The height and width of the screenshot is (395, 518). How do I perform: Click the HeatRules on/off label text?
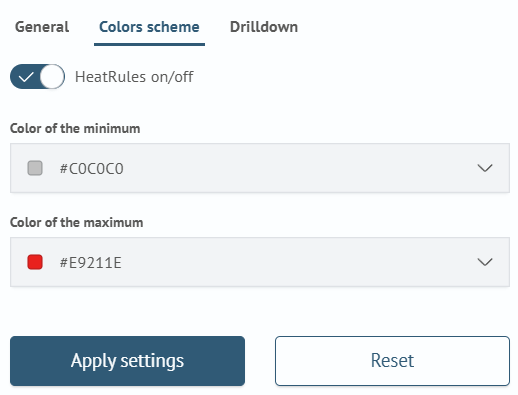coord(134,77)
